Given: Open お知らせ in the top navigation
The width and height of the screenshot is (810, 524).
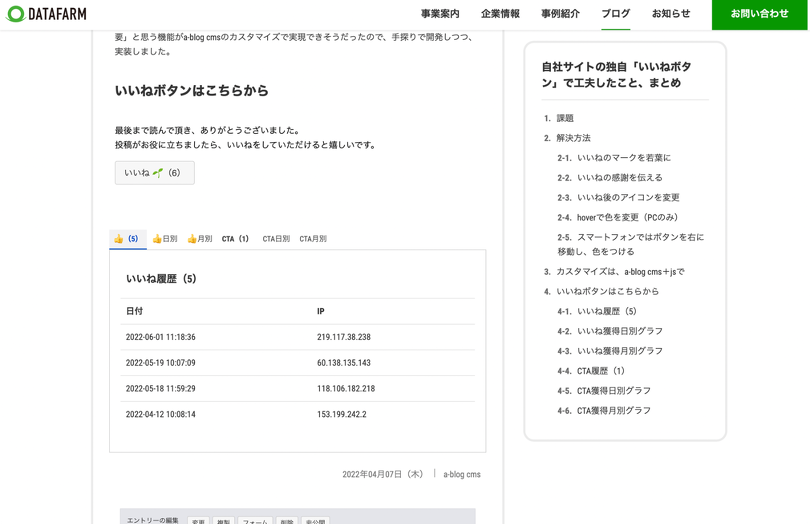Looking at the screenshot, I should [671, 14].
